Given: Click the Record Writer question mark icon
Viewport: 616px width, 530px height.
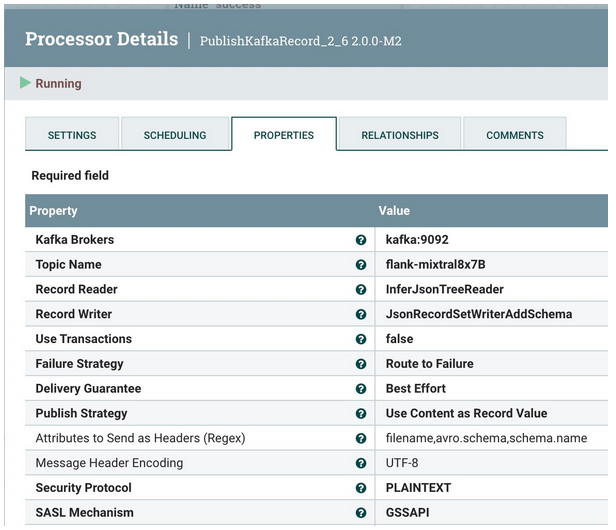Looking at the screenshot, I should (x=361, y=314).
